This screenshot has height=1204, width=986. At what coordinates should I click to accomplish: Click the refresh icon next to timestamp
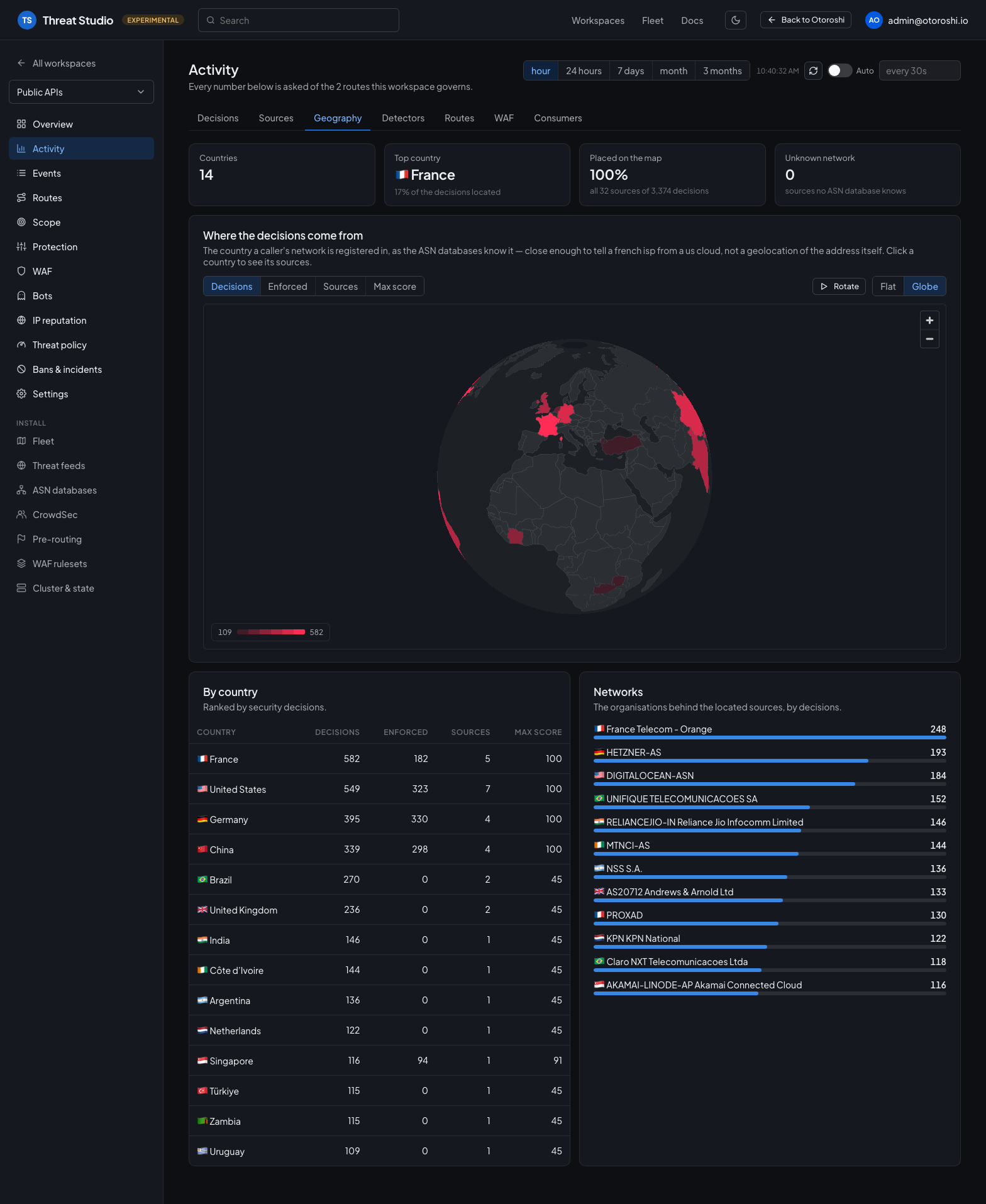tap(813, 70)
